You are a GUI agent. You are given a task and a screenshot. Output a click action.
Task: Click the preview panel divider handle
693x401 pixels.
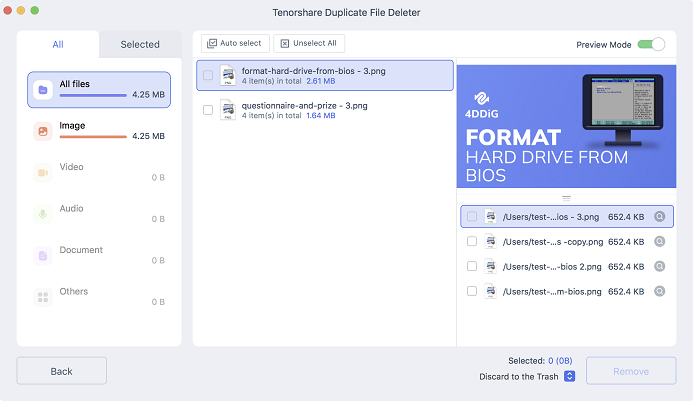pyautogui.click(x=566, y=199)
